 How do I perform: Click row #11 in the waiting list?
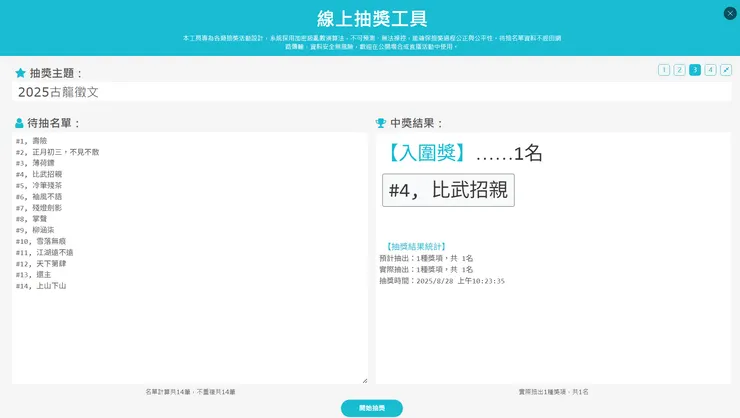[x=44, y=252]
